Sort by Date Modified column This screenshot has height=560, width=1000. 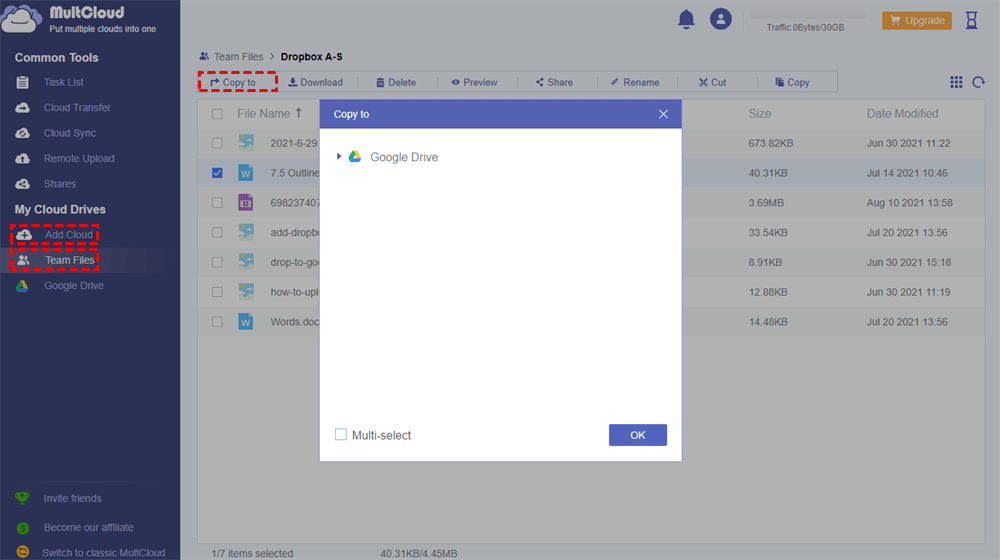click(902, 114)
